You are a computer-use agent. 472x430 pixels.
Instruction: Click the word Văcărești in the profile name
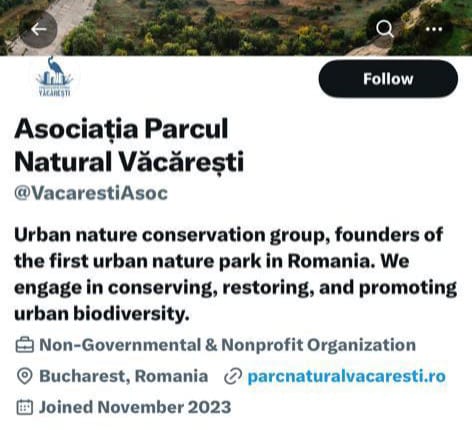click(181, 162)
